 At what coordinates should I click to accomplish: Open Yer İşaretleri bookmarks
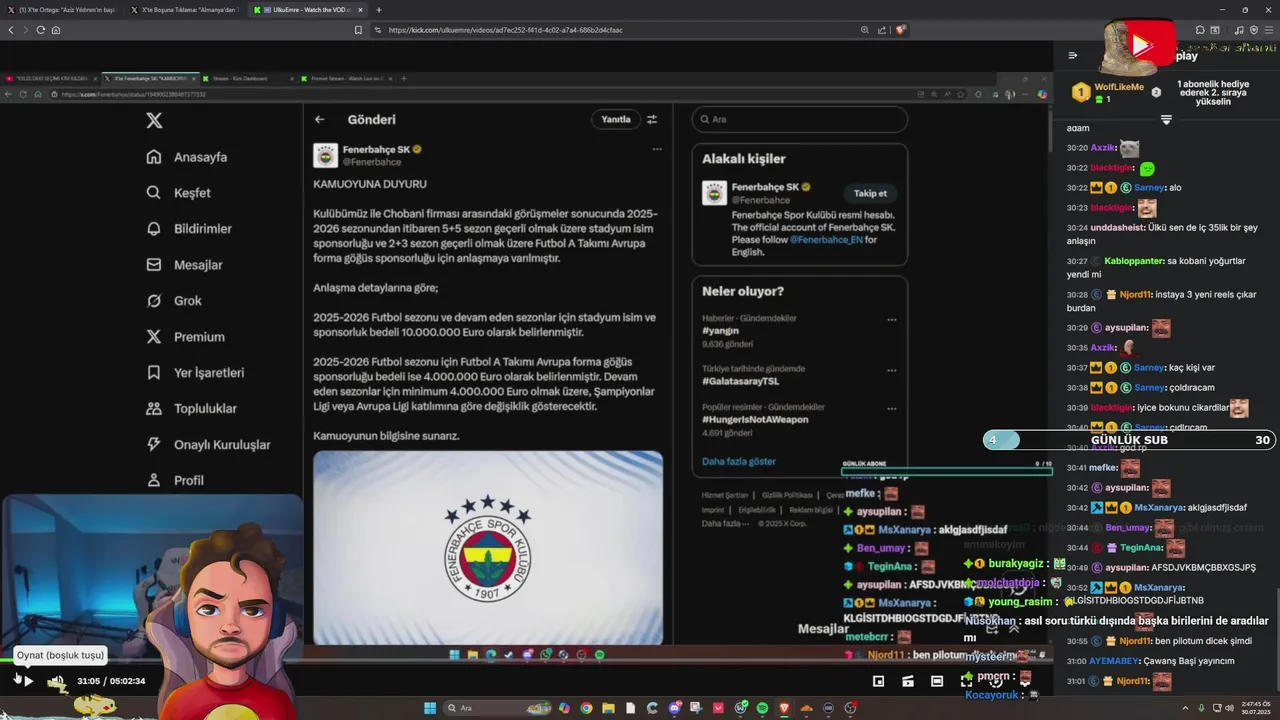pos(194,373)
